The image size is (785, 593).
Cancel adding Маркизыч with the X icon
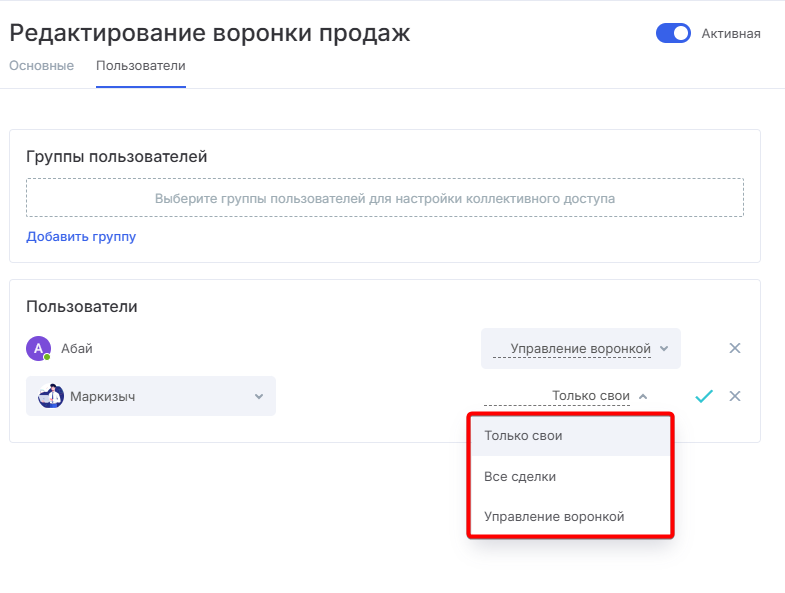pyautogui.click(x=734, y=396)
